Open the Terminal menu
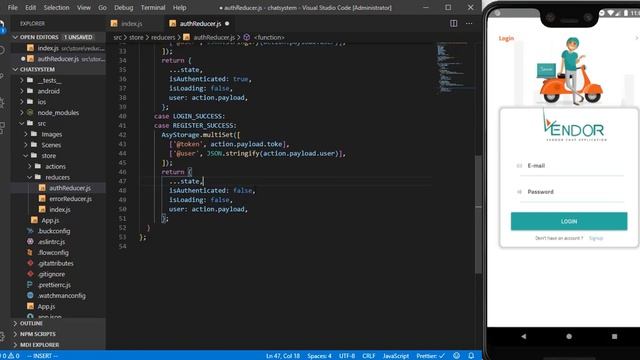The width and height of the screenshot is (640, 360). 153,7
